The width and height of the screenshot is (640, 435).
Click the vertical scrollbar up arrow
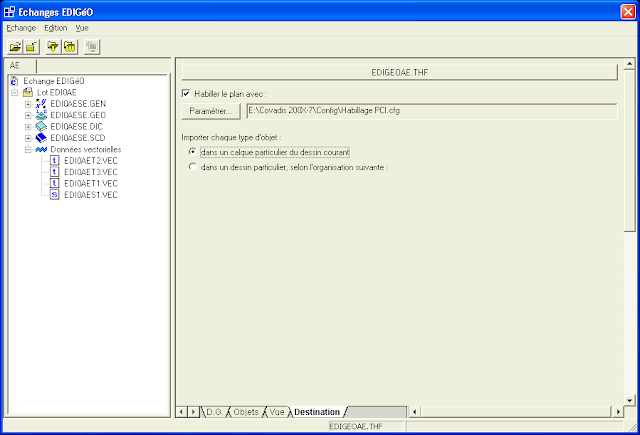pyautogui.click(x=629, y=64)
